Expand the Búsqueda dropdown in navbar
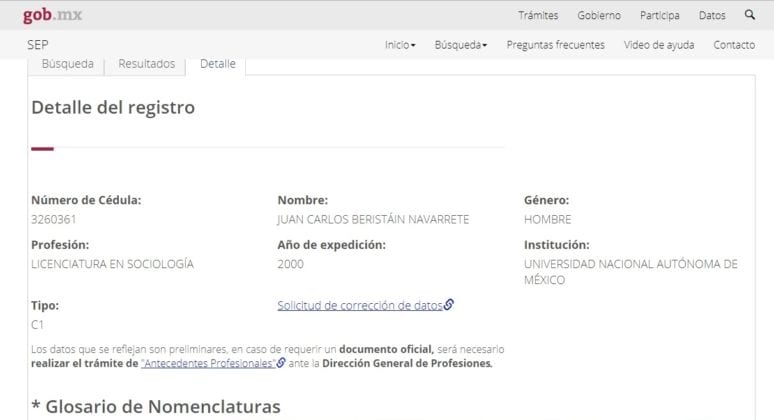Image resolution: width=774 pixels, height=420 pixels. [461, 45]
